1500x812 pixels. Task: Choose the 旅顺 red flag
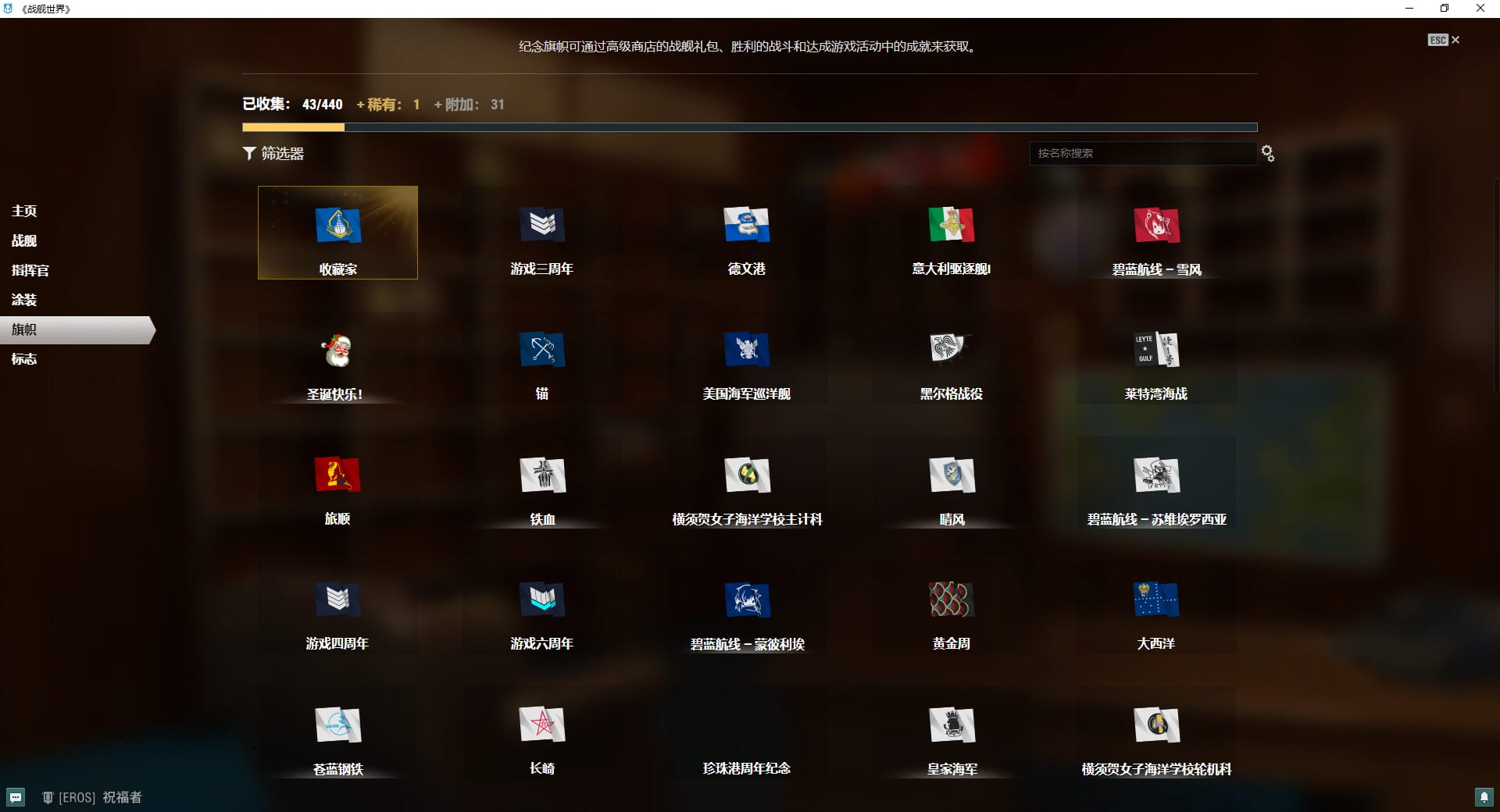coord(337,475)
